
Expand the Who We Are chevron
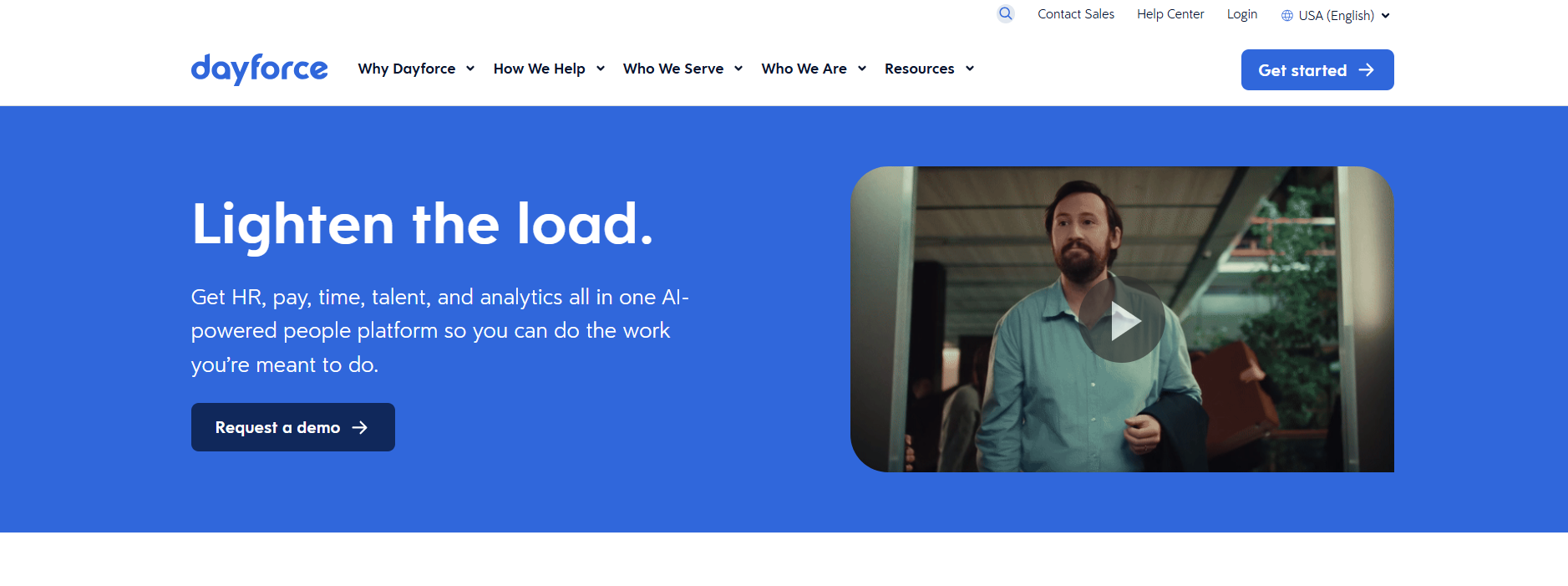tap(862, 69)
